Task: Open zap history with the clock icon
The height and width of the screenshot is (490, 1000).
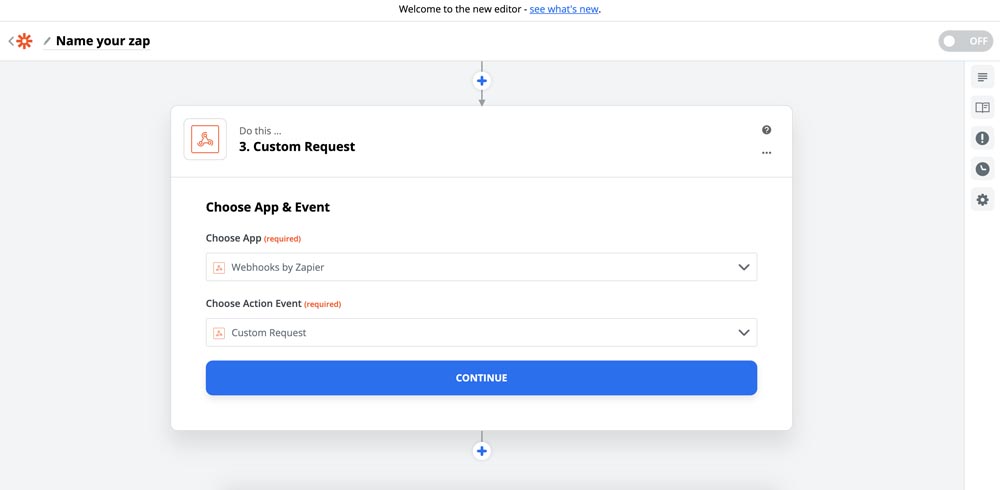Action: [982, 169]
